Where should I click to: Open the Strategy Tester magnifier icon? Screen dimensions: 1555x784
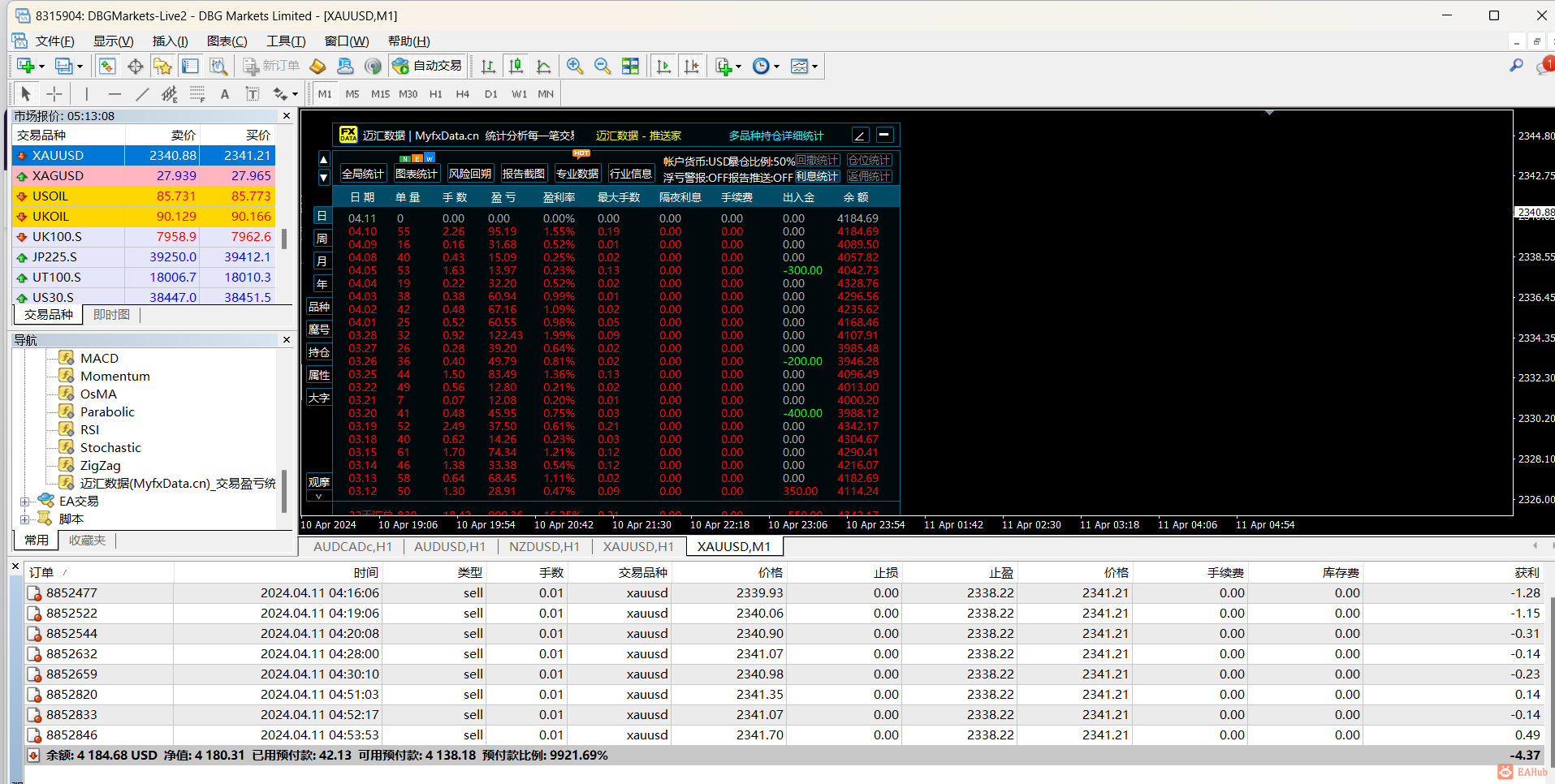tap(218, 67)
